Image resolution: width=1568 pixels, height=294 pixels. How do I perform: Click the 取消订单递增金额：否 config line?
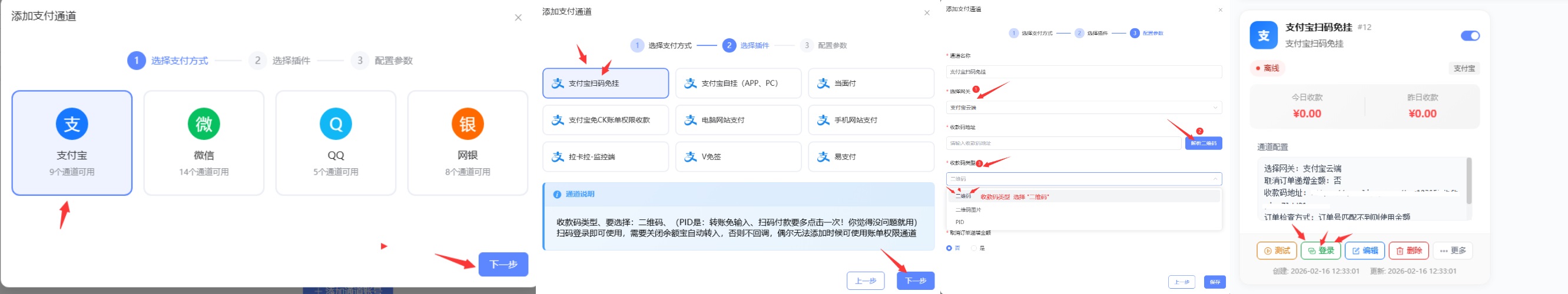(1302, 181)
